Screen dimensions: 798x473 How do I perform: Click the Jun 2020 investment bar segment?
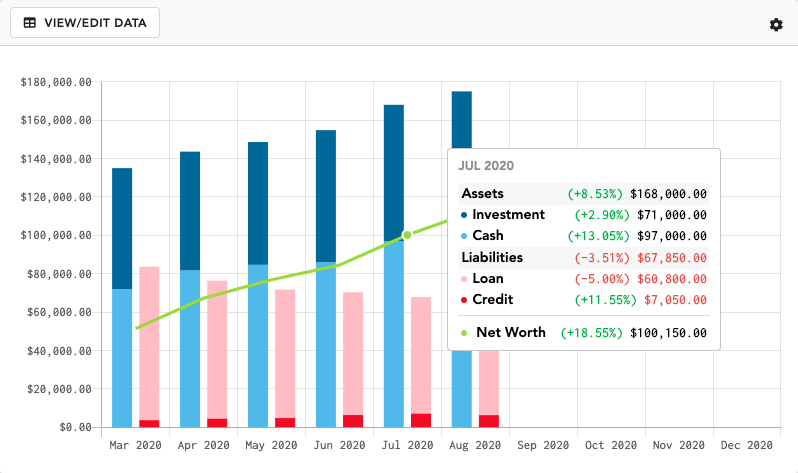click(326, 196)
